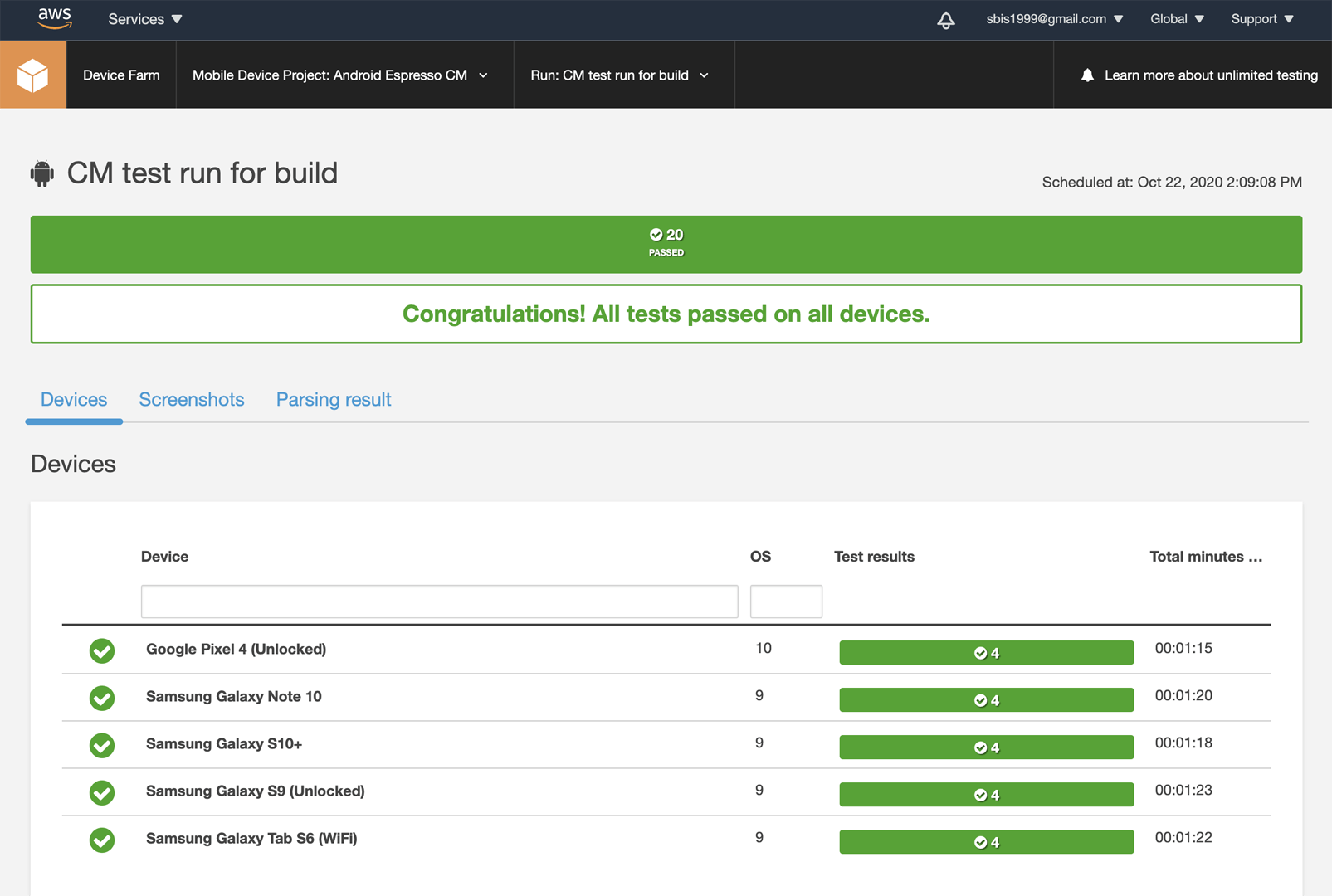Open the notifications bell in top bar
This screenshot has width=1332, height=896.
point(946,20)
